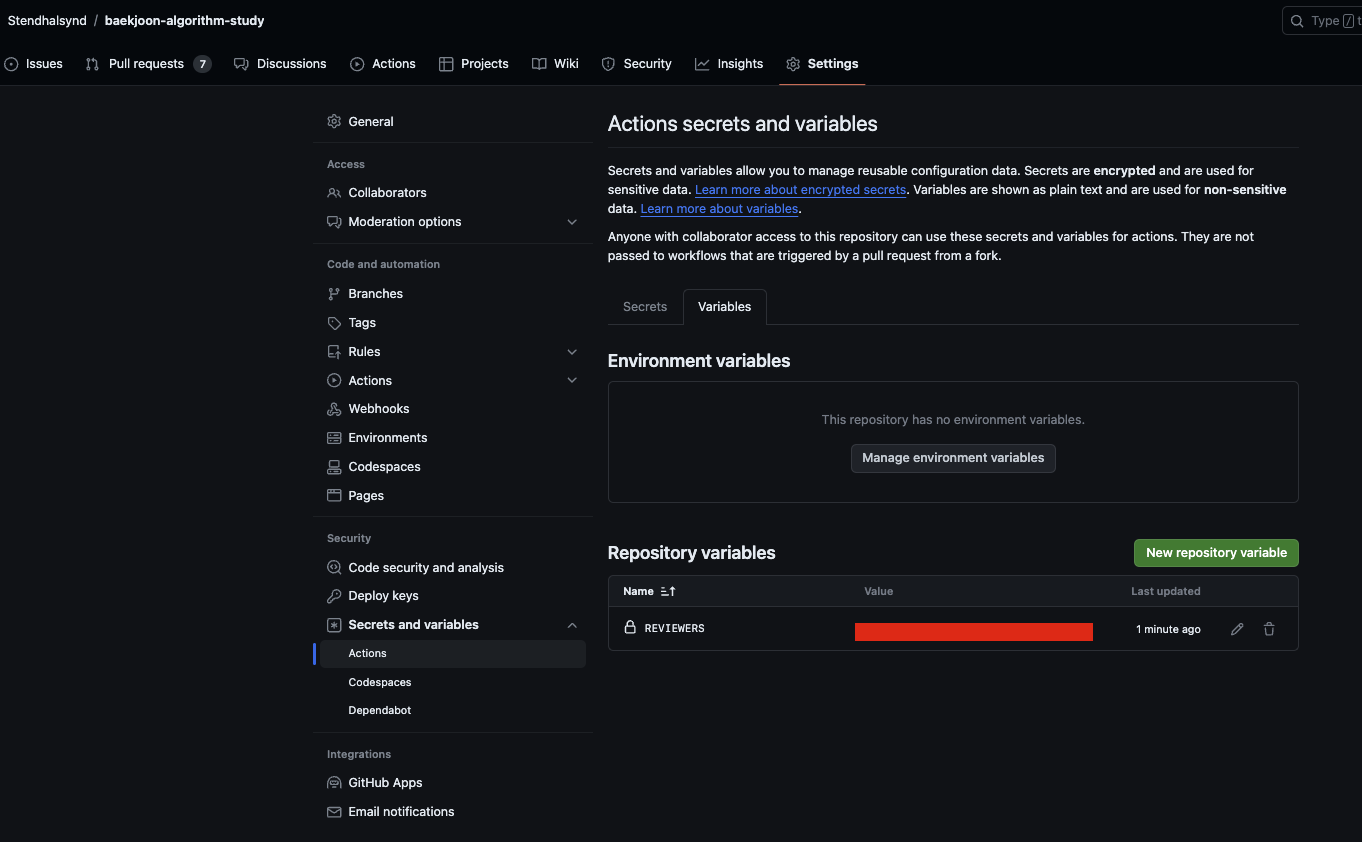The width and height of the screenshot is (1362, 842).
Task: Open baekjoon-algorithm-study repository link
Action: pos(184,20)
